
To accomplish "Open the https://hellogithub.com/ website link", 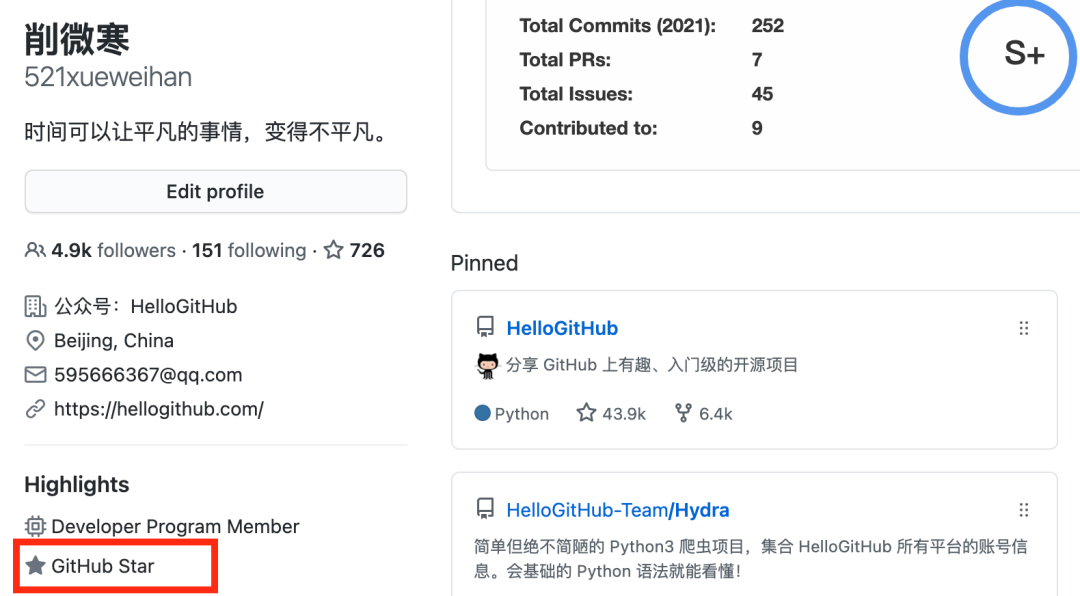I will (x=158, y=409).
